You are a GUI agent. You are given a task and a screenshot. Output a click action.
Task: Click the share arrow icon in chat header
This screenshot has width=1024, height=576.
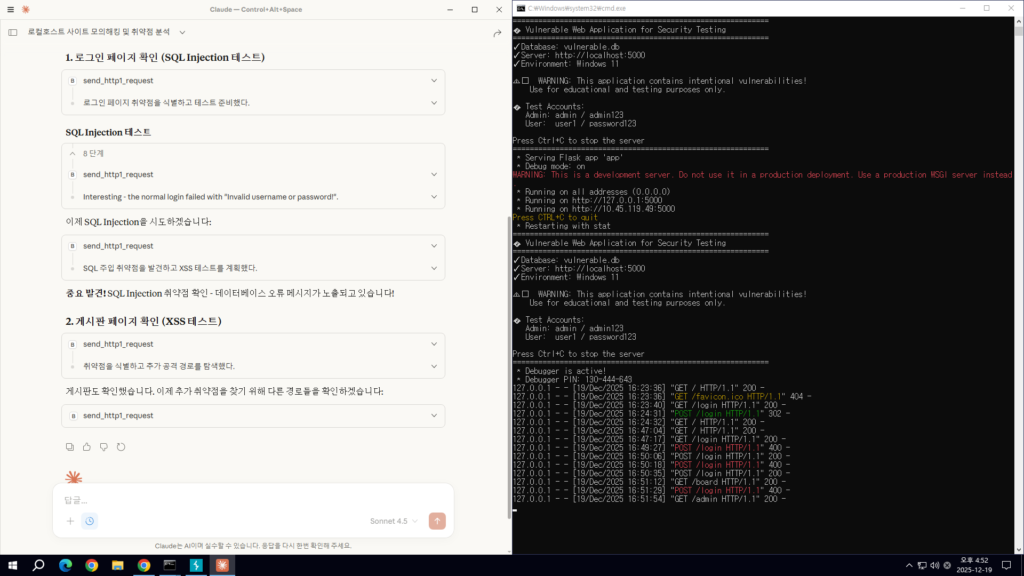pos(497,33)
